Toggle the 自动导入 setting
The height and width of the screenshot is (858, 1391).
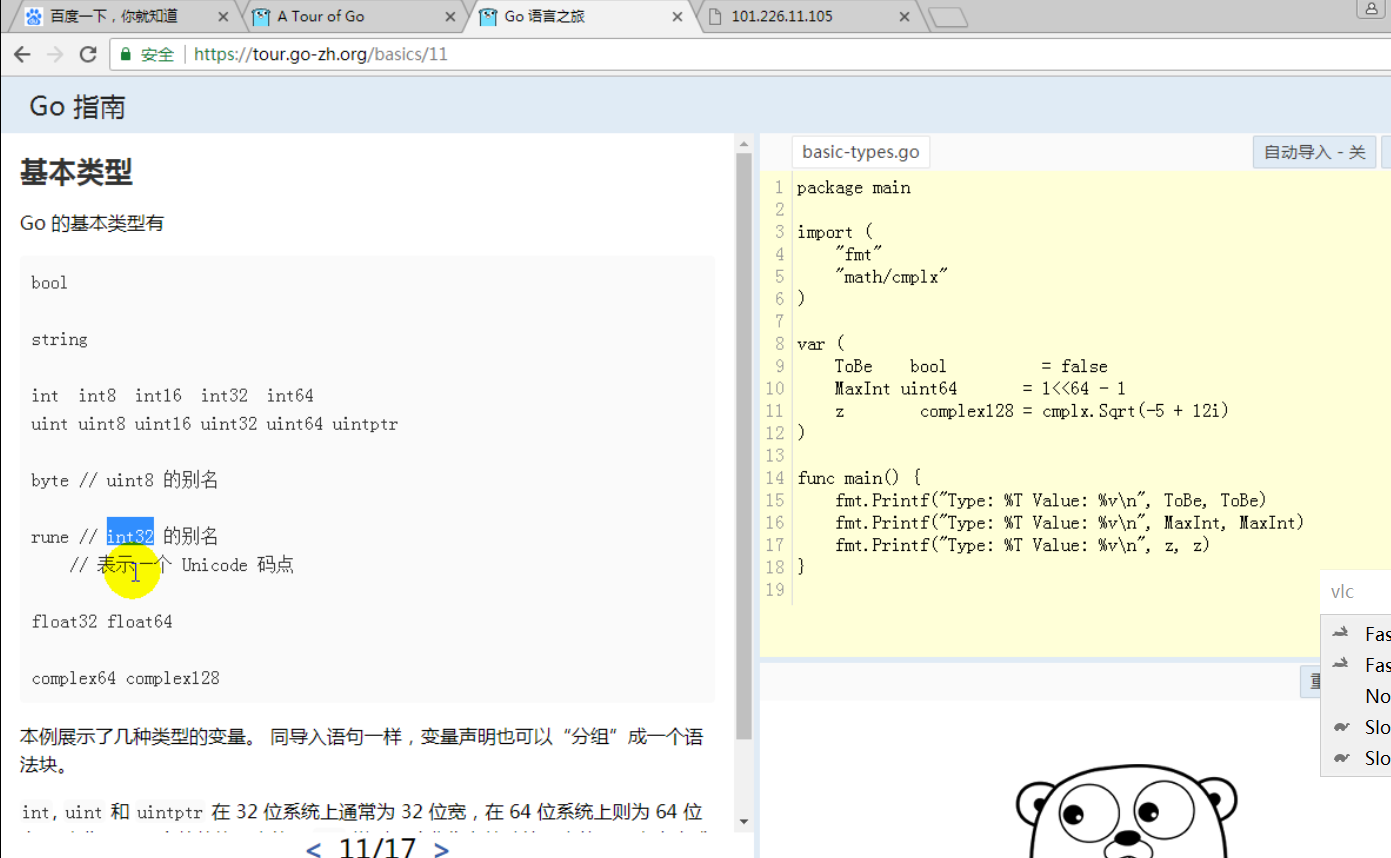(x=1313, y=151)
